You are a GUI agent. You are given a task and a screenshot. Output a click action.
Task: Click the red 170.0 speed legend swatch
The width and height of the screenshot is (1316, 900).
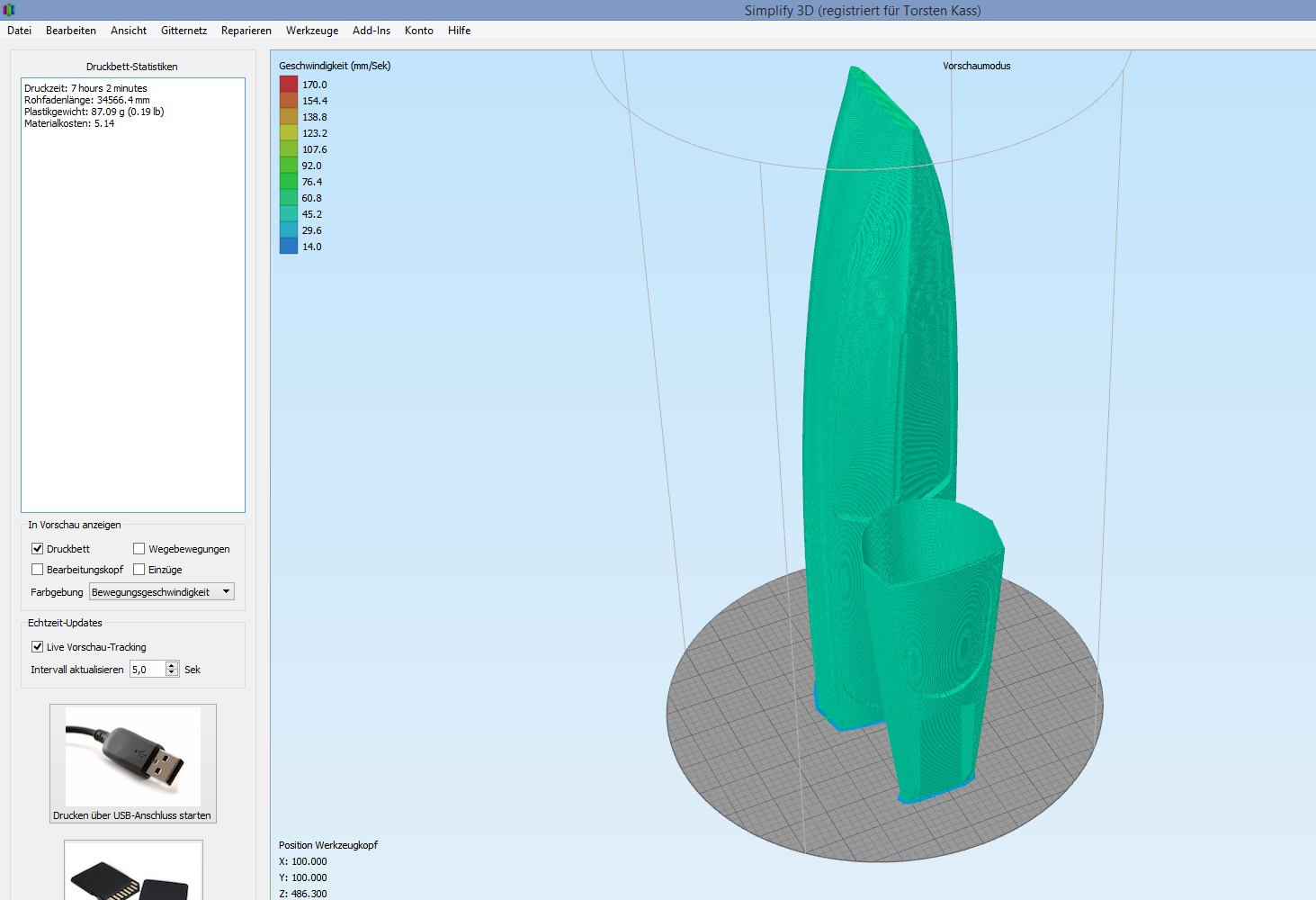[x=288, y=85]
